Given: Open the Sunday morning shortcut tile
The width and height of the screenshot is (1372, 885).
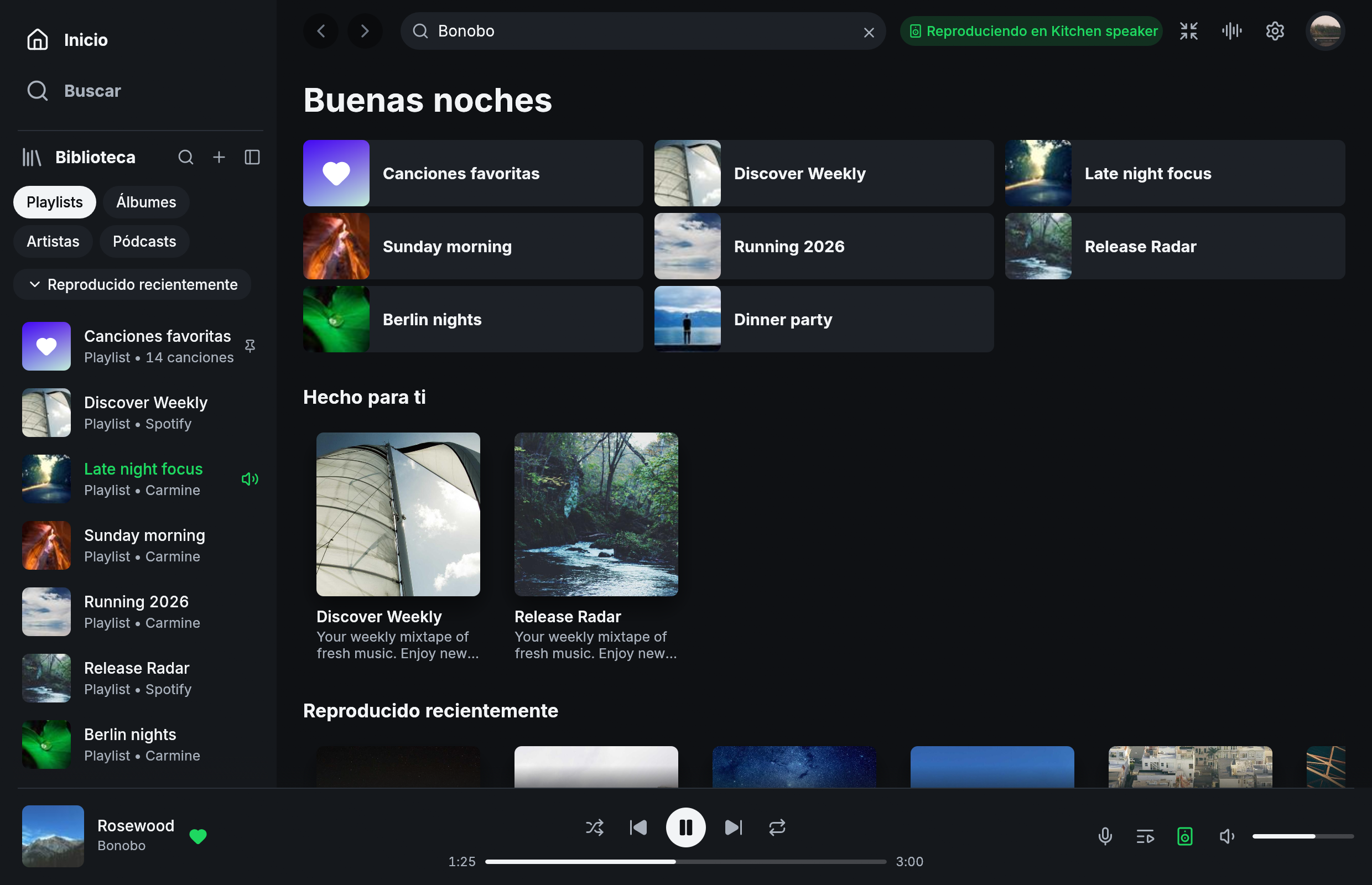Looking at the screenshot, I should (472, 246).
